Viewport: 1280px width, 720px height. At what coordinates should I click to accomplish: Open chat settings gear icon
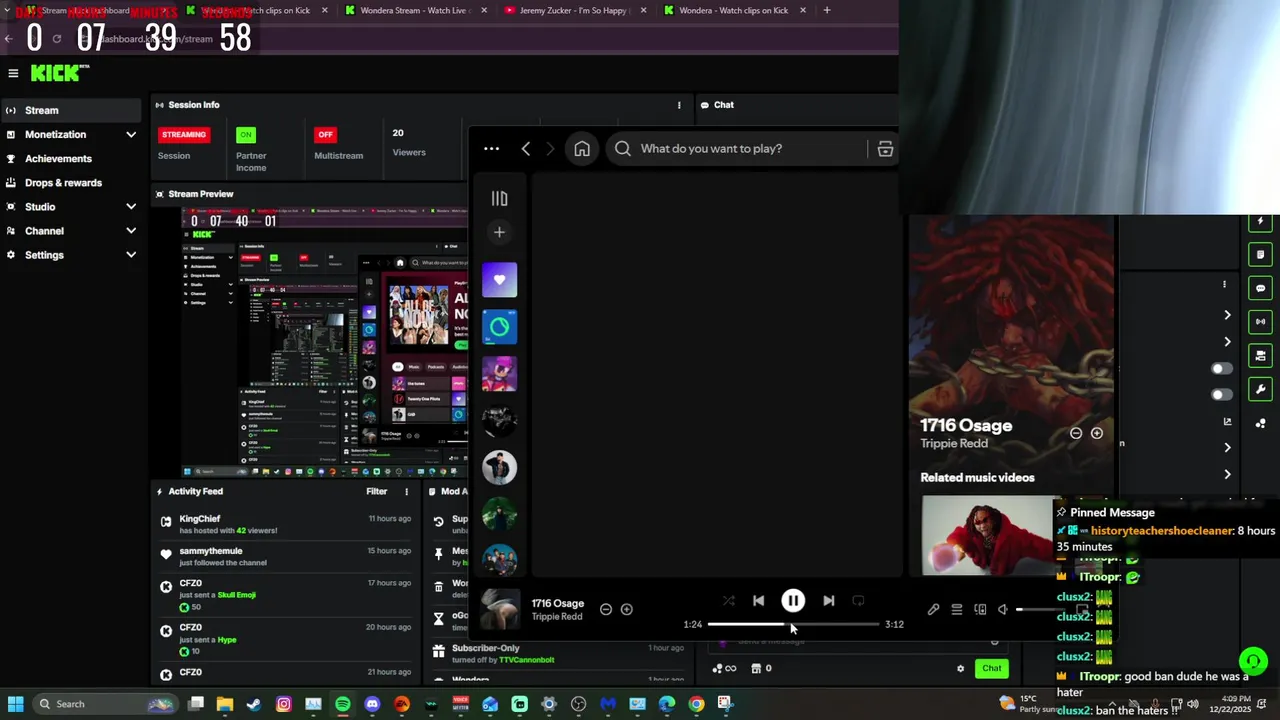click(x=960, y=668)
